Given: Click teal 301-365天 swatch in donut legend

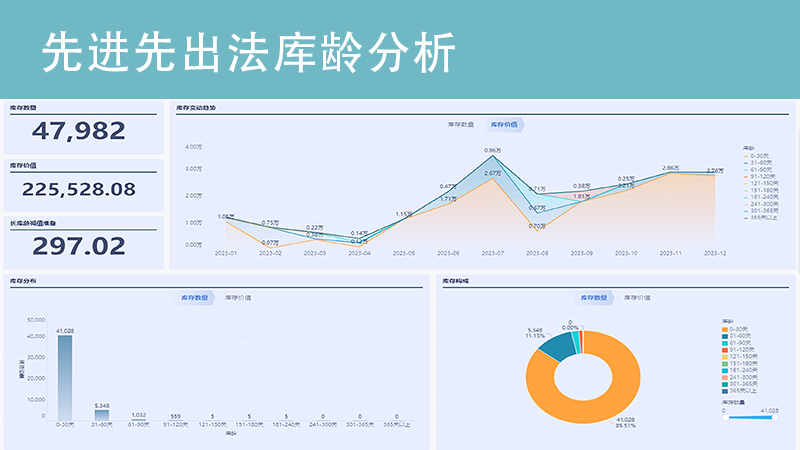Looking at the screenshot, I should click(724, 384).
